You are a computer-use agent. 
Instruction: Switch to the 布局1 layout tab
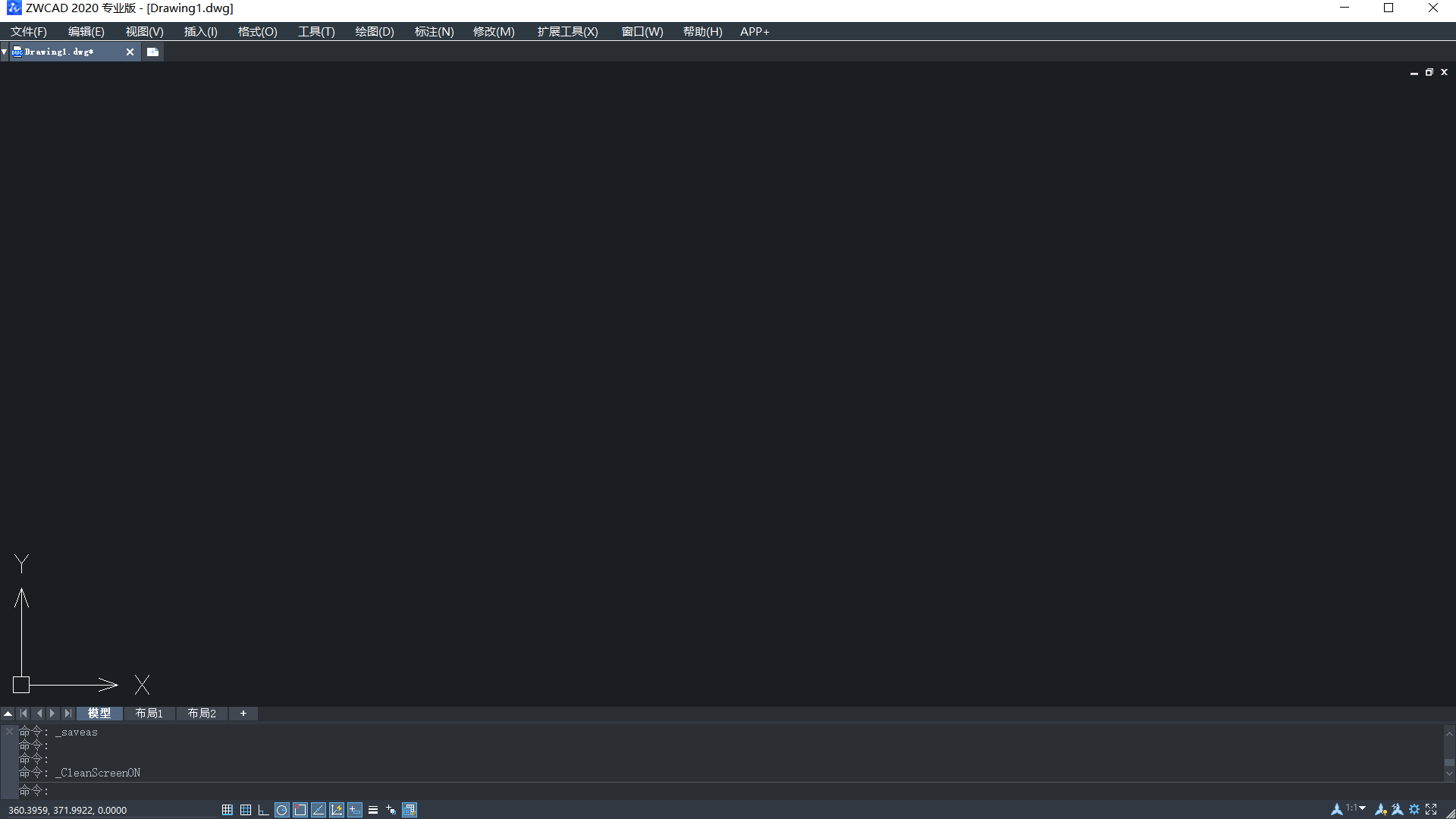click(x=149, y=714)
